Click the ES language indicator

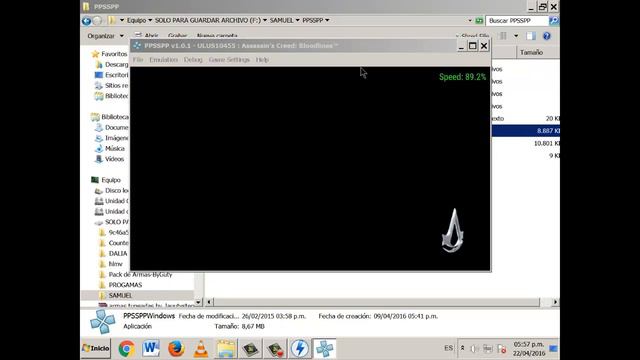click(x=448, y=348)
